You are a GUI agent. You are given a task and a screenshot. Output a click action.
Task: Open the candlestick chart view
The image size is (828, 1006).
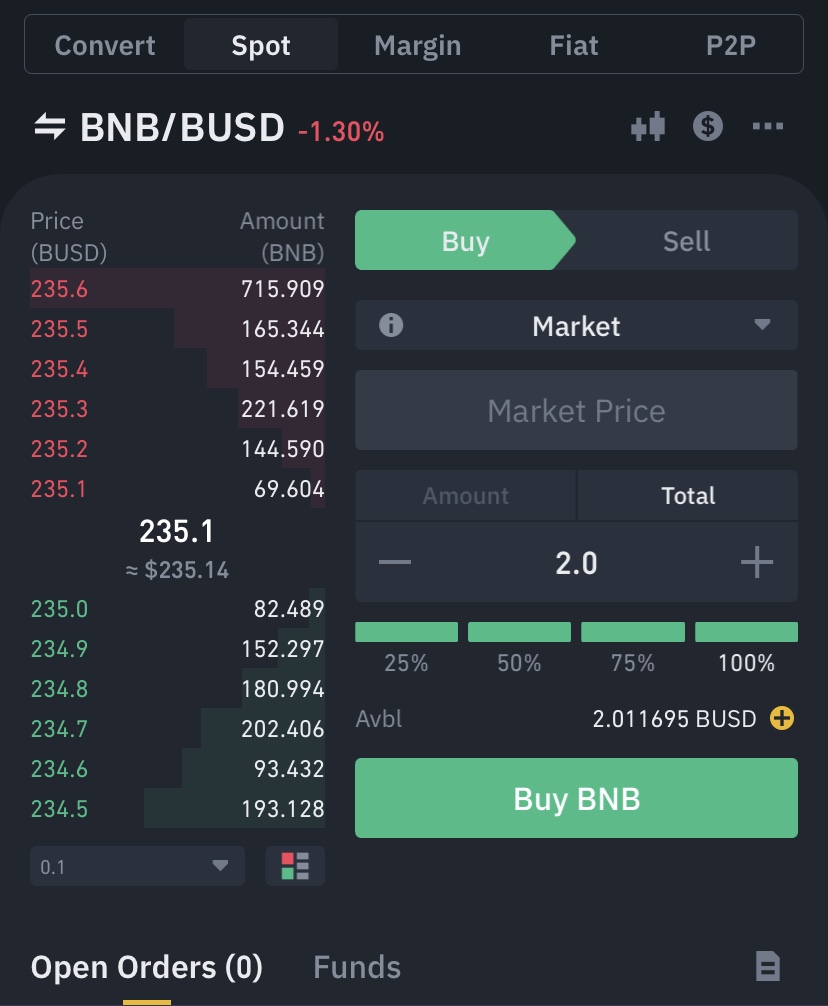[x=648, y=127]
